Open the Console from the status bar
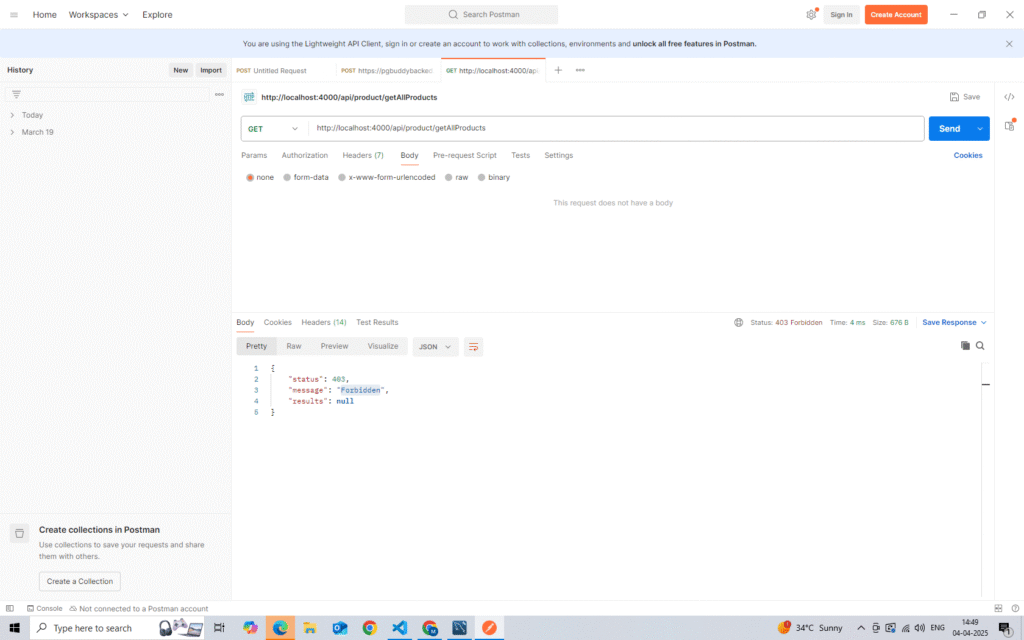1024x640 pixels. coord(44,608)
